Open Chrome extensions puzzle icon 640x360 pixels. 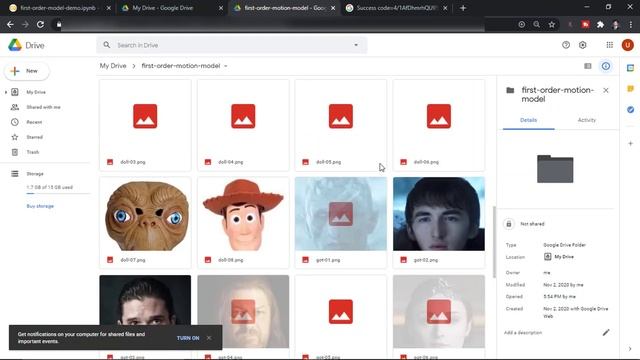[x=600, y=24]
